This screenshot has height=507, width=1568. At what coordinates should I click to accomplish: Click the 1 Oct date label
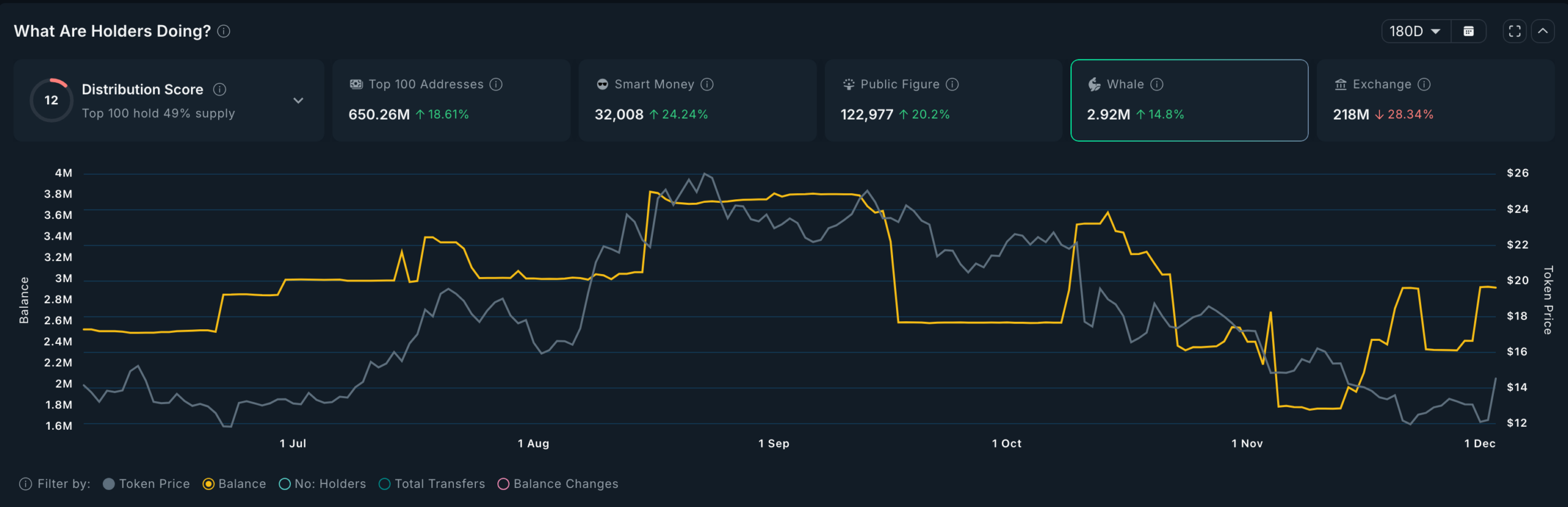pyautogui.click(x=1006, y=444)
